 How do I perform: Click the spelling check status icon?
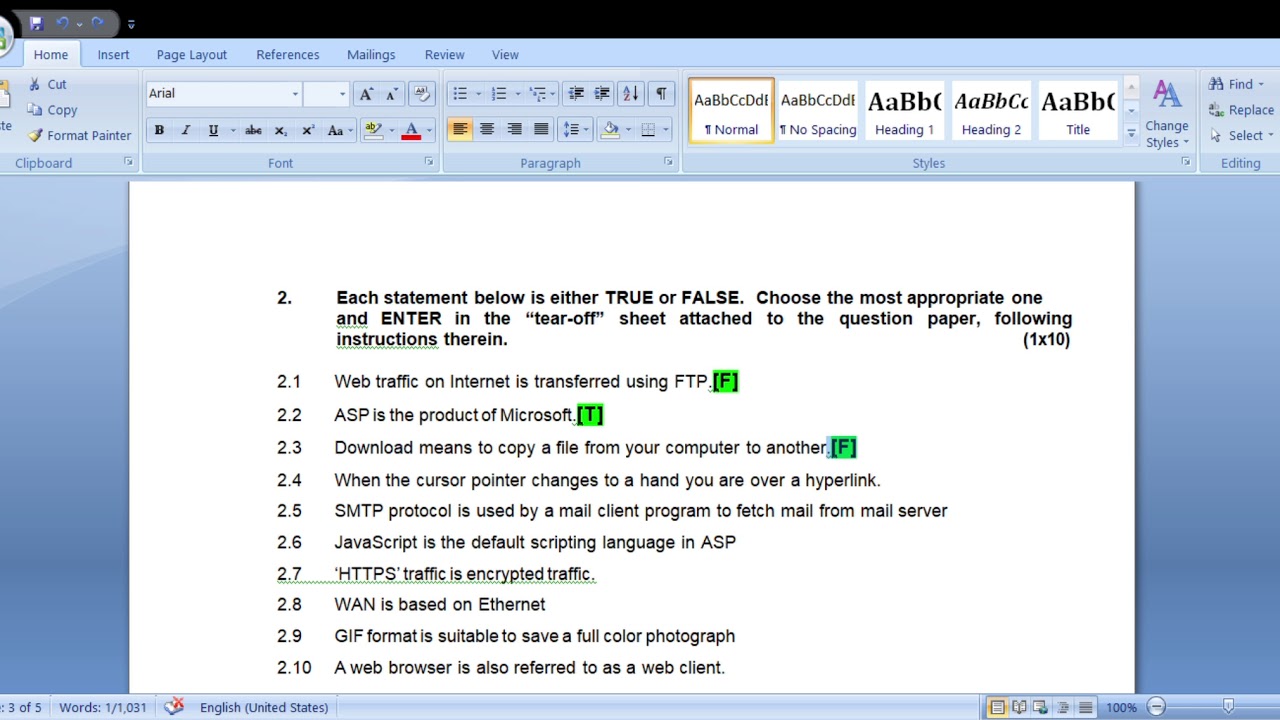pos(174,707)
